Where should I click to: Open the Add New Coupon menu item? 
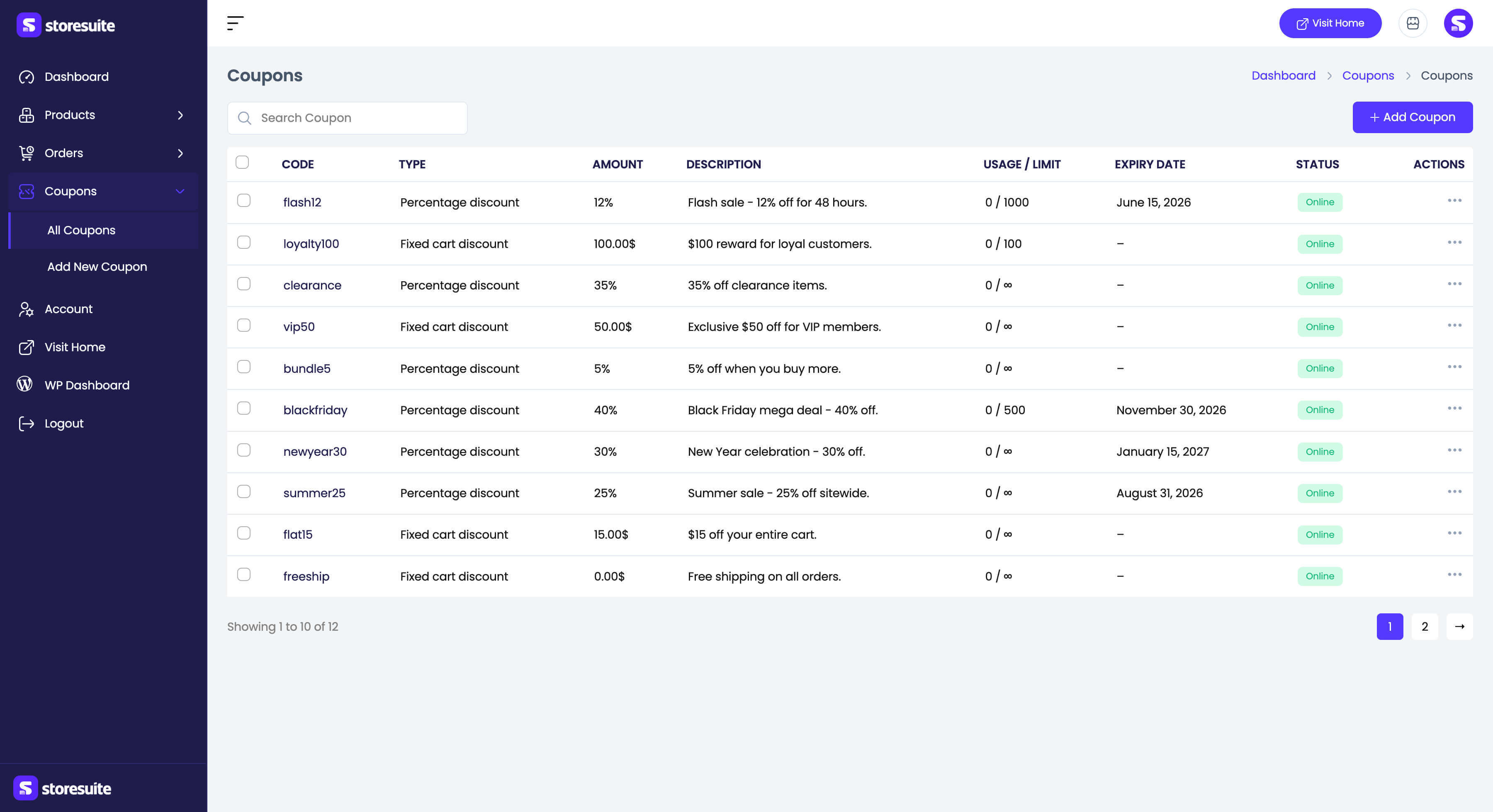97,267
